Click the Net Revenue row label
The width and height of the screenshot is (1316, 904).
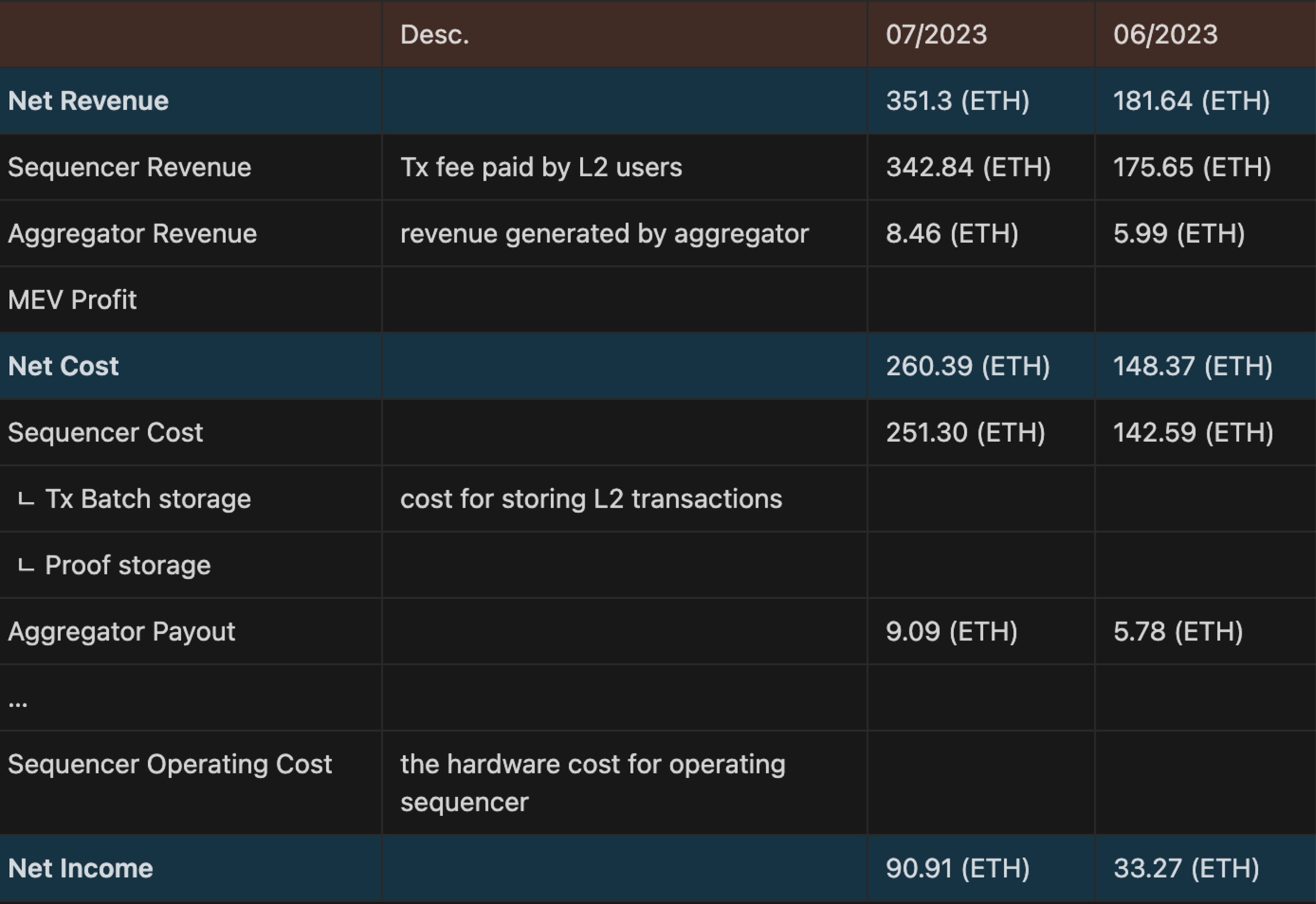(89, 101)
